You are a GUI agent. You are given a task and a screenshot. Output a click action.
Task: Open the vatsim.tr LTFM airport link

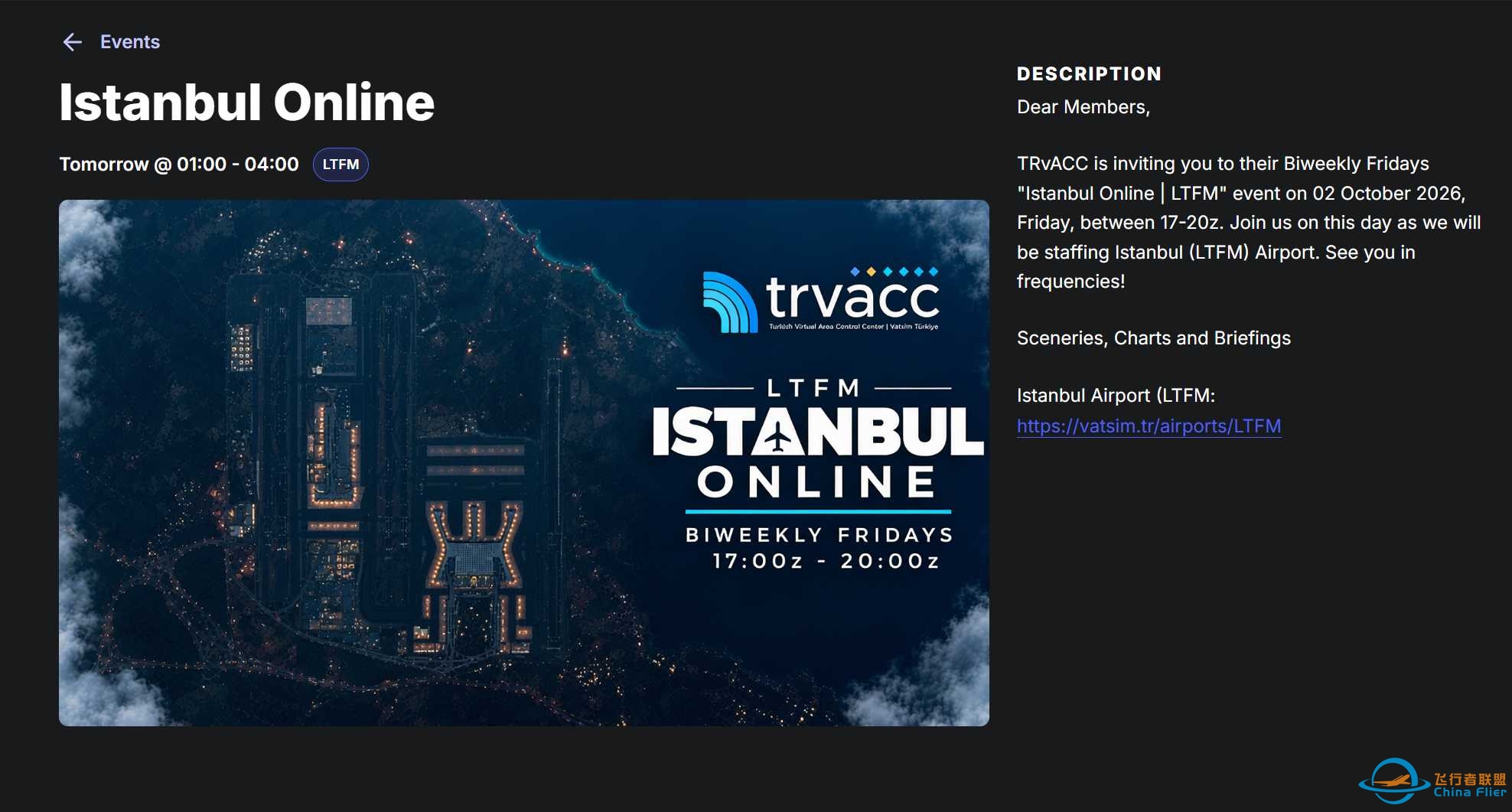point(1149,426)
